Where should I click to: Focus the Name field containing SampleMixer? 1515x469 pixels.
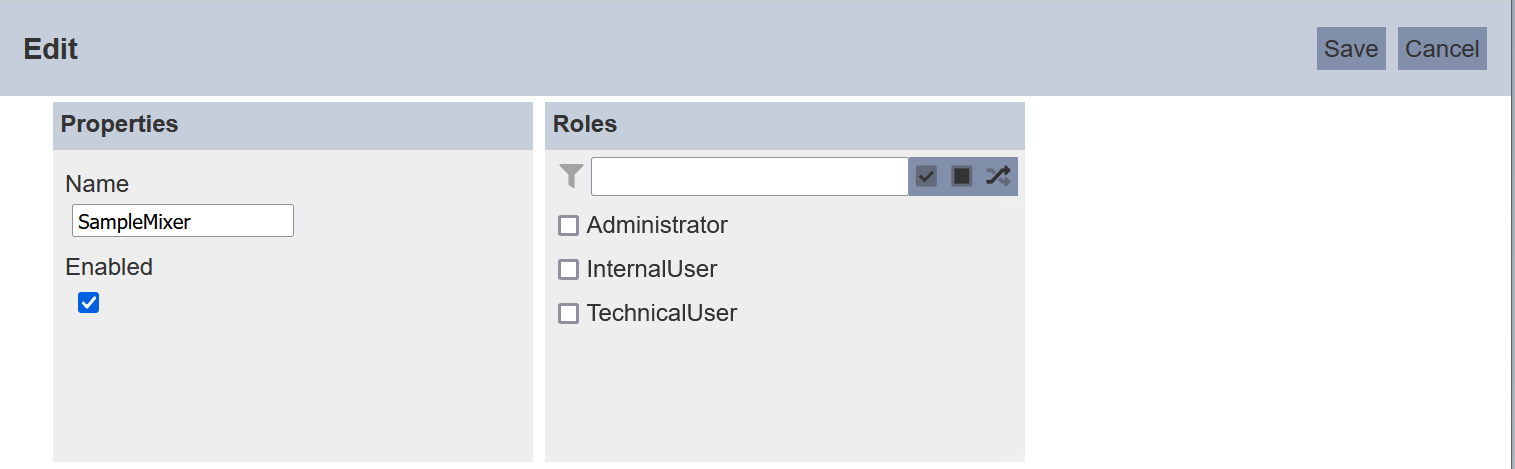point(183,221)
